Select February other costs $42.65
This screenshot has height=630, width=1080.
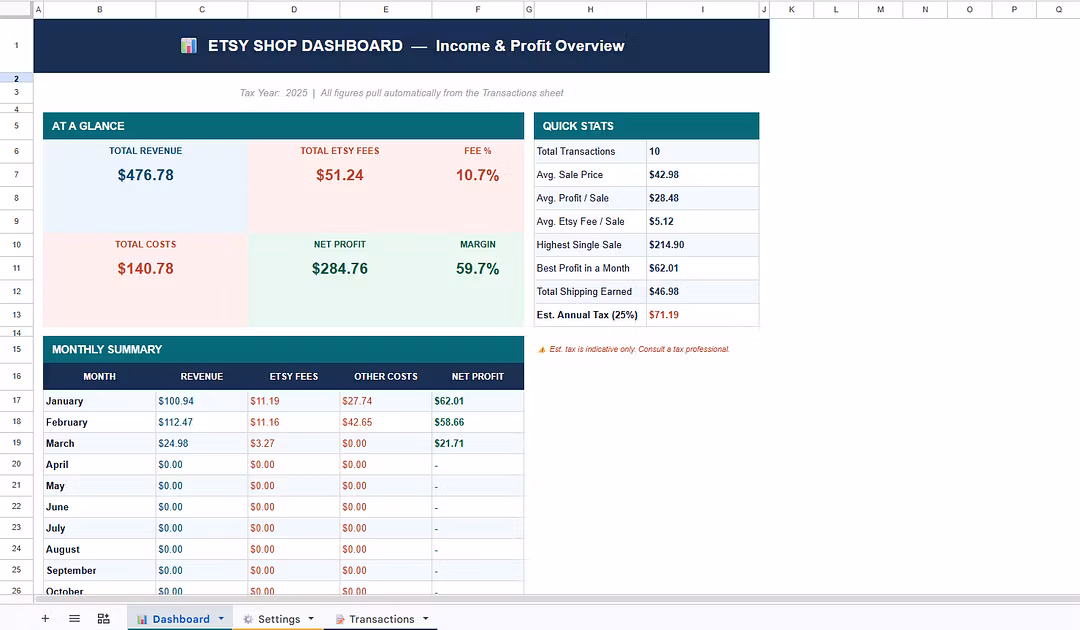(386, 422)
